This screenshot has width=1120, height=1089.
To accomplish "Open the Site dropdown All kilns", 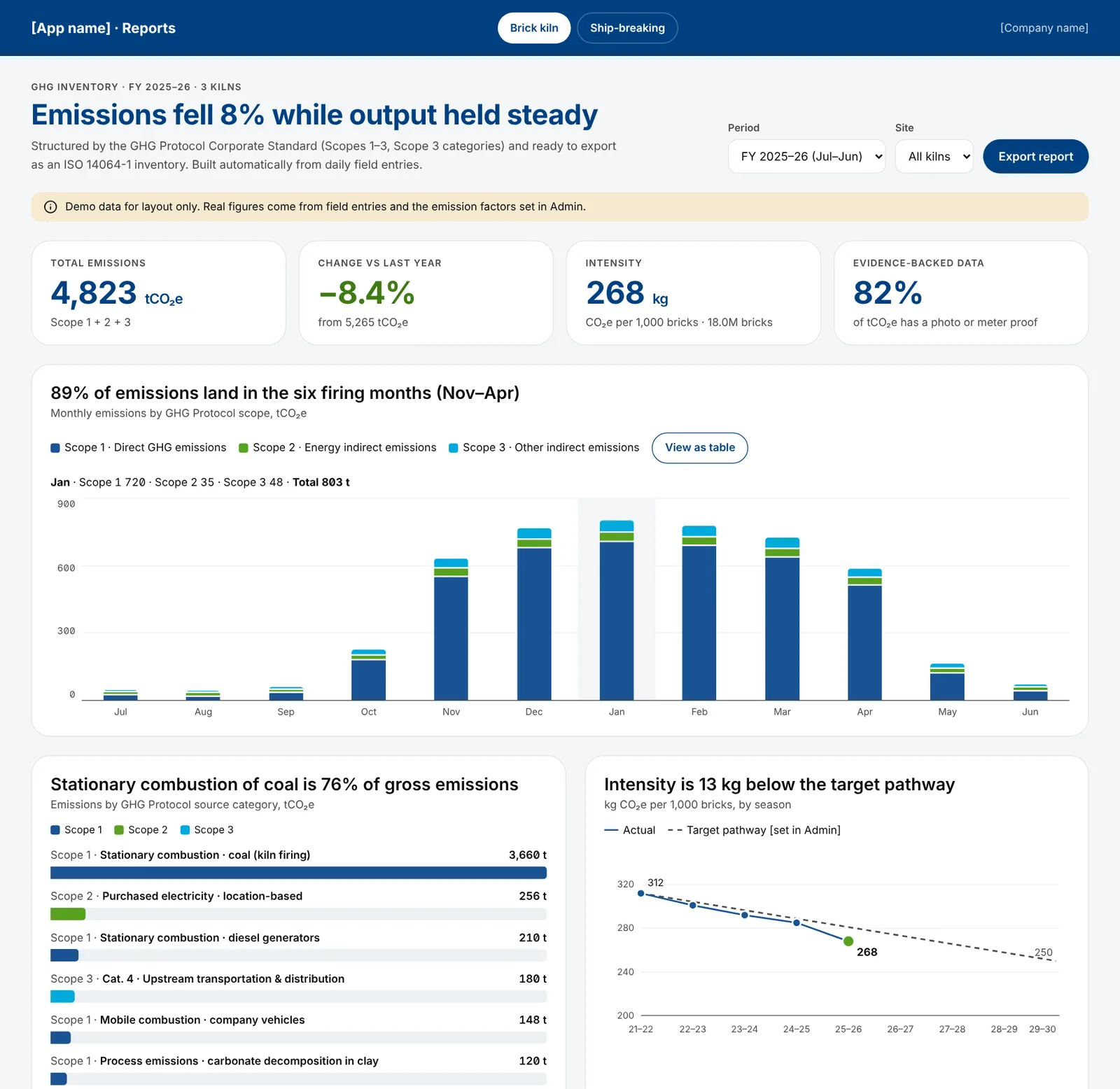I will (934, 156).
